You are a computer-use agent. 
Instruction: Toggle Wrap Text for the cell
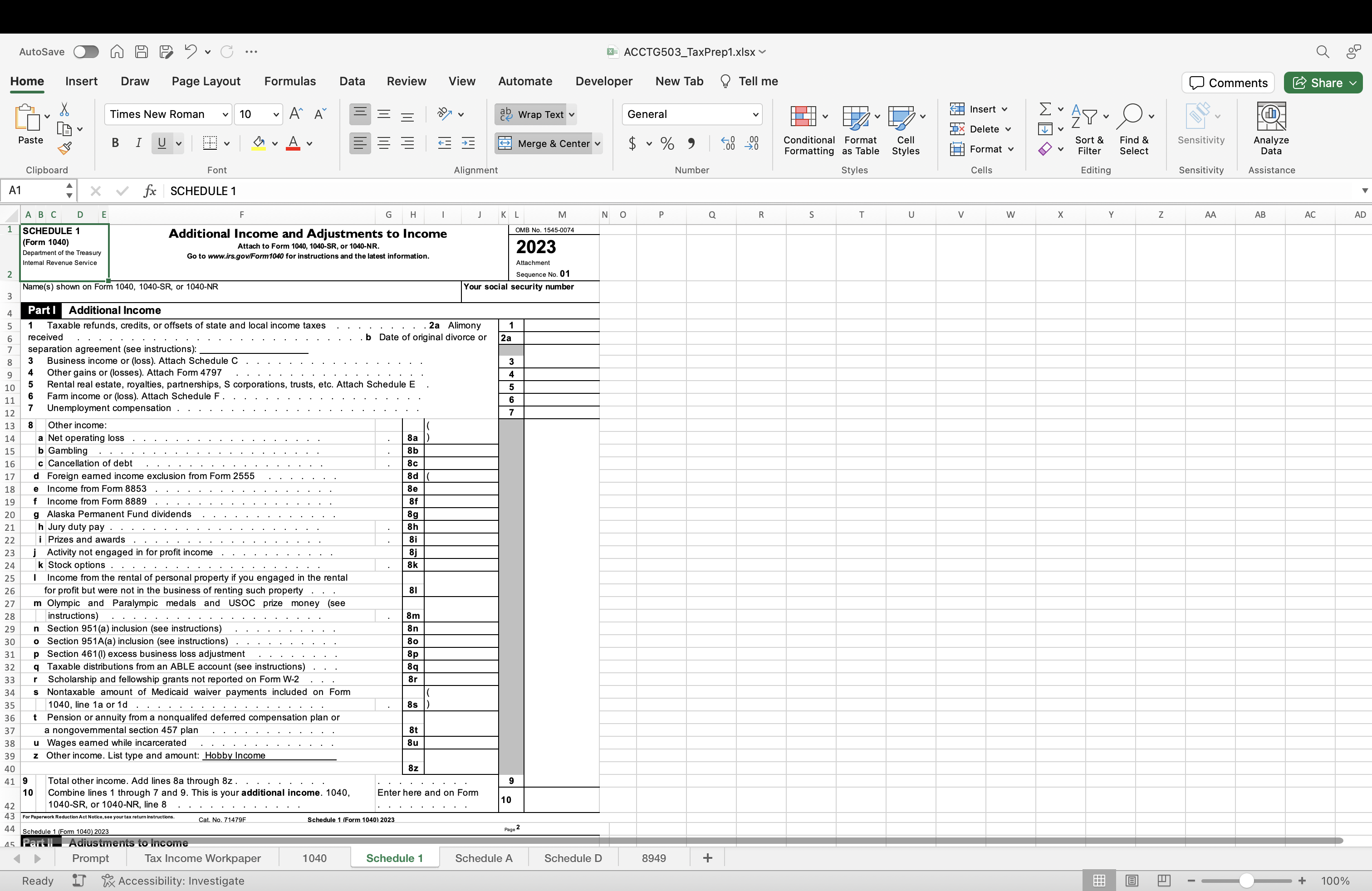point(532,114)
